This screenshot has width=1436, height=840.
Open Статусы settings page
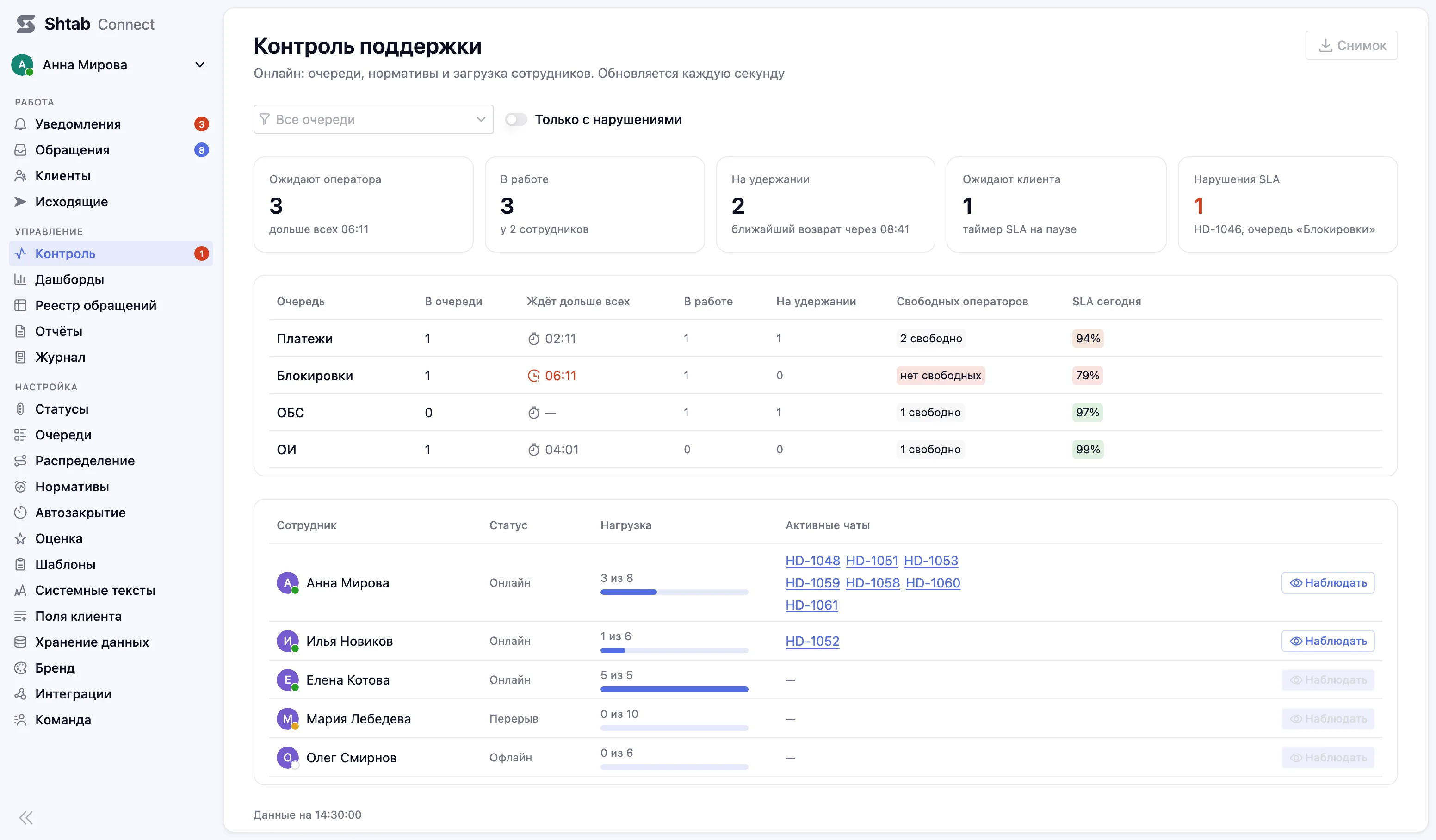pos(111,409)
